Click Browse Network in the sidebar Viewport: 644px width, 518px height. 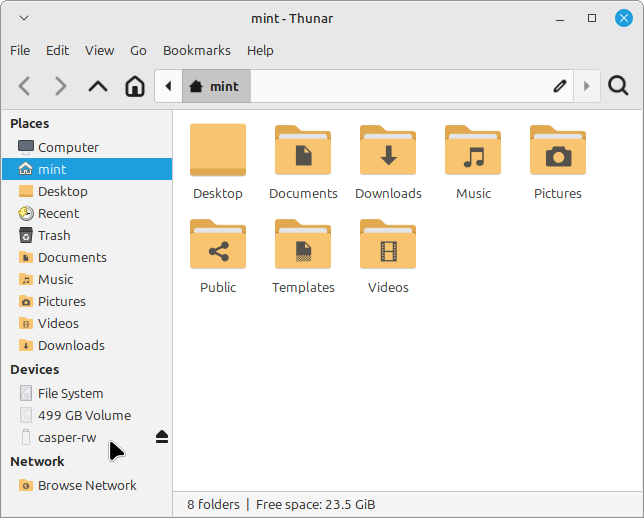(x=87, y=485)
